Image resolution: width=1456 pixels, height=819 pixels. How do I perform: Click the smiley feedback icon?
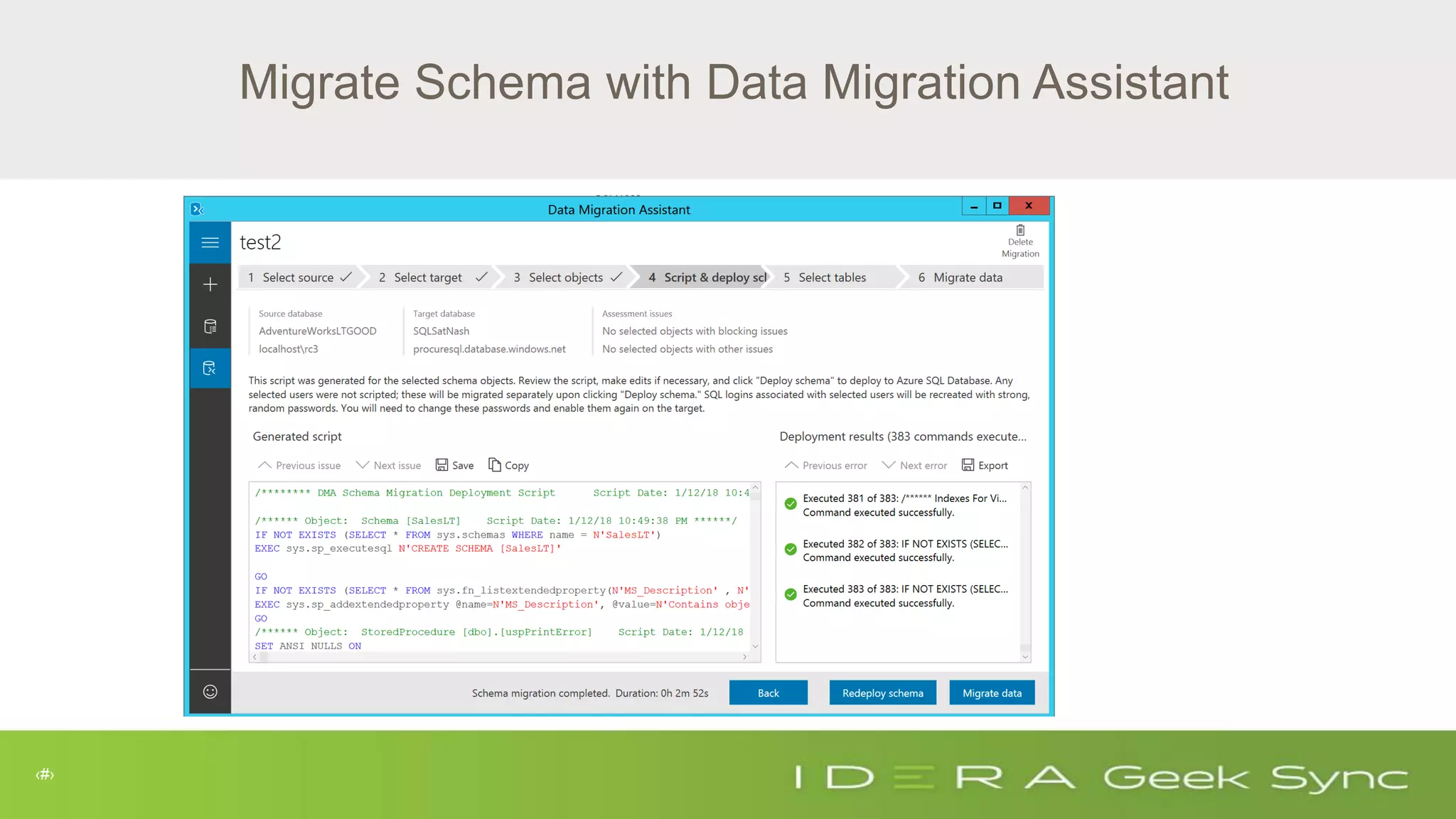210,692
